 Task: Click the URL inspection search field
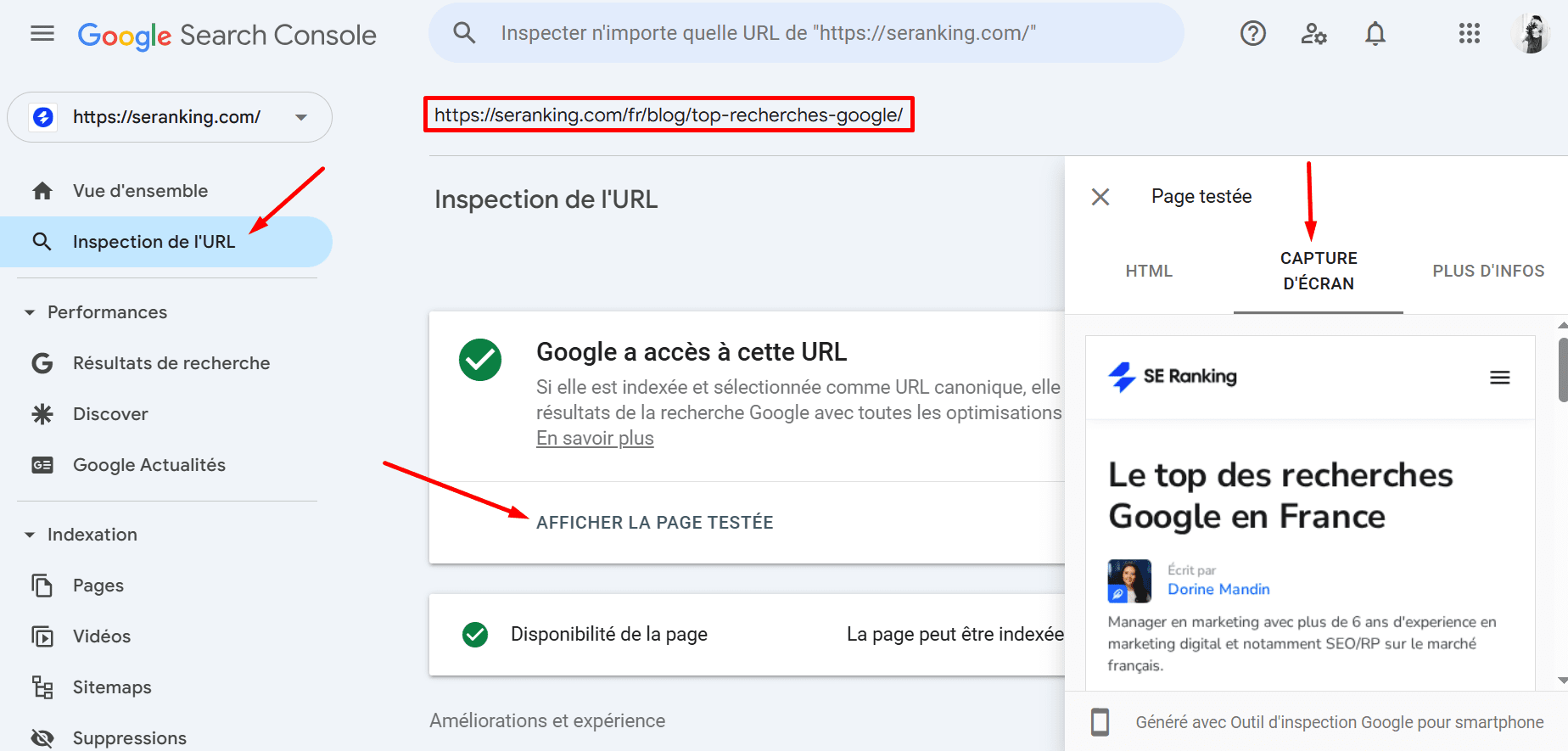click(806, 33)
